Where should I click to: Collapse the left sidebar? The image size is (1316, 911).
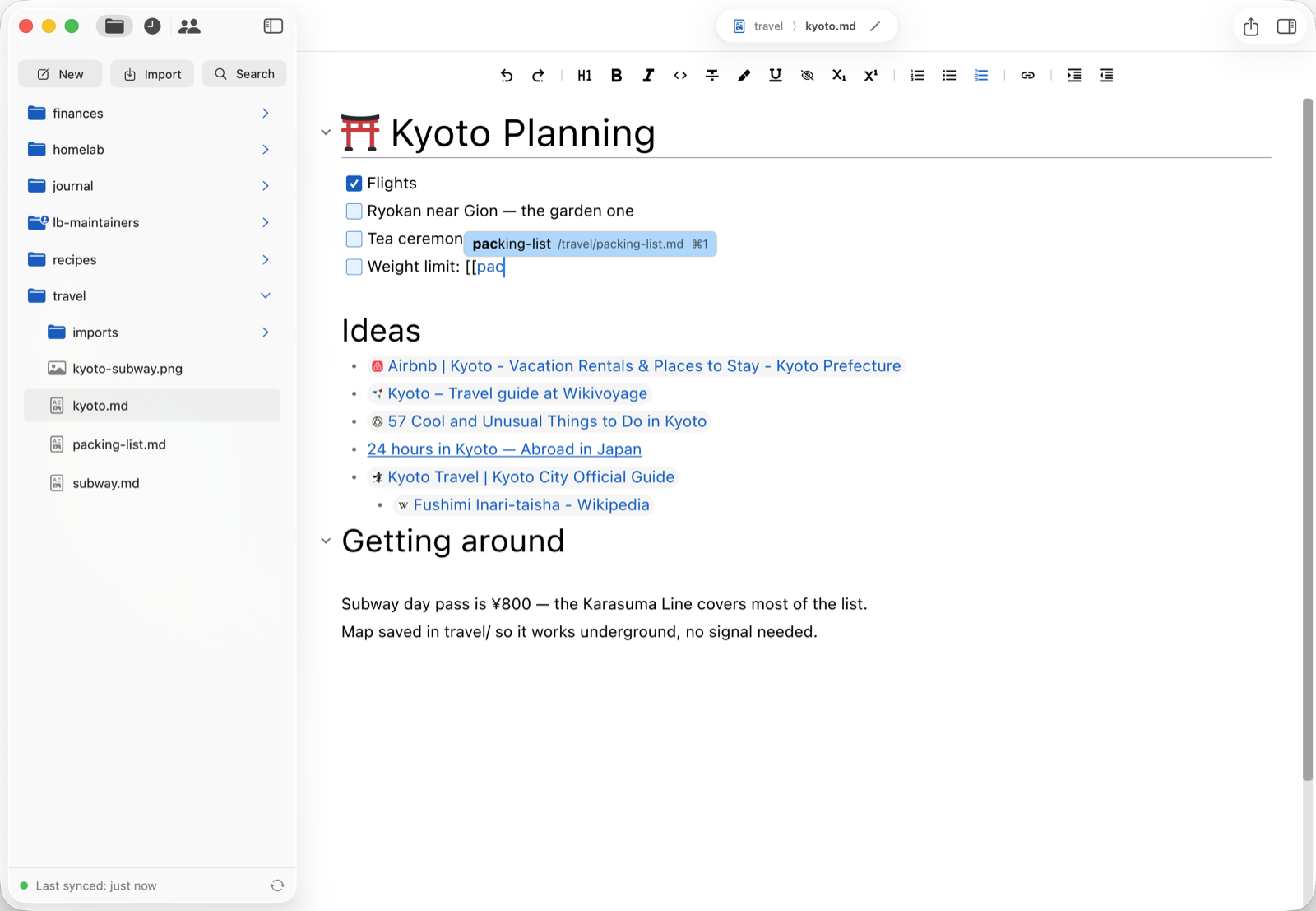273,26
